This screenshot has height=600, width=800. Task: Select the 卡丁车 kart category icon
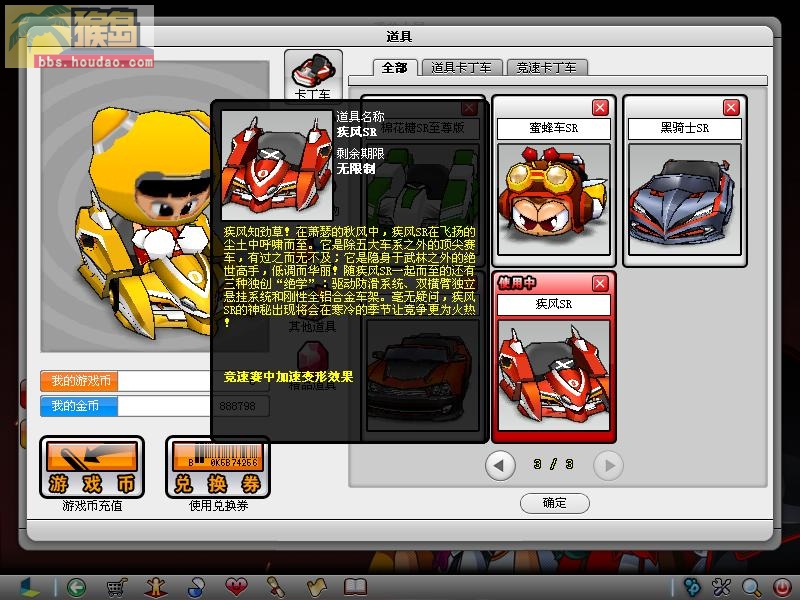[313, 76]
